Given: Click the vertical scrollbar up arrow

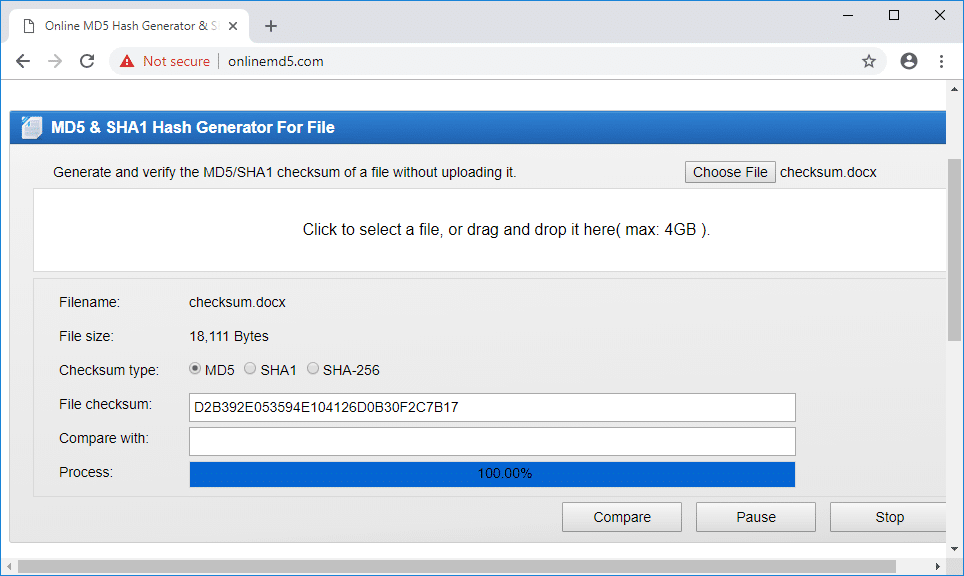Looking at the screenshot, I should coord(954,89).
